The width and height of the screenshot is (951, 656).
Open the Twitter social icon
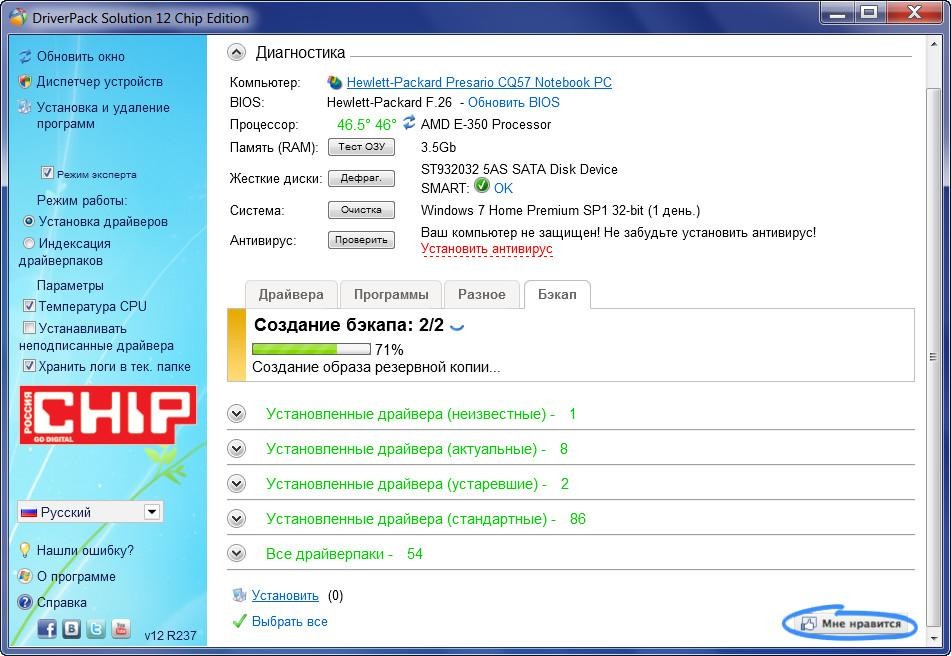96,629
